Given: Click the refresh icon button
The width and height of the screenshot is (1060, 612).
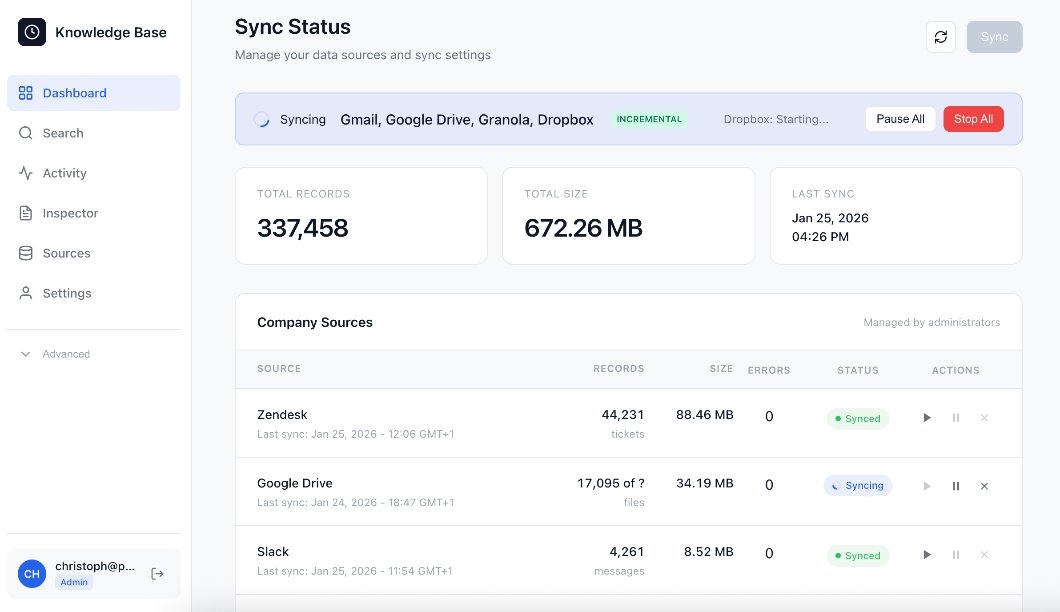Looking at the screenshot, I should tap(940, 37).
